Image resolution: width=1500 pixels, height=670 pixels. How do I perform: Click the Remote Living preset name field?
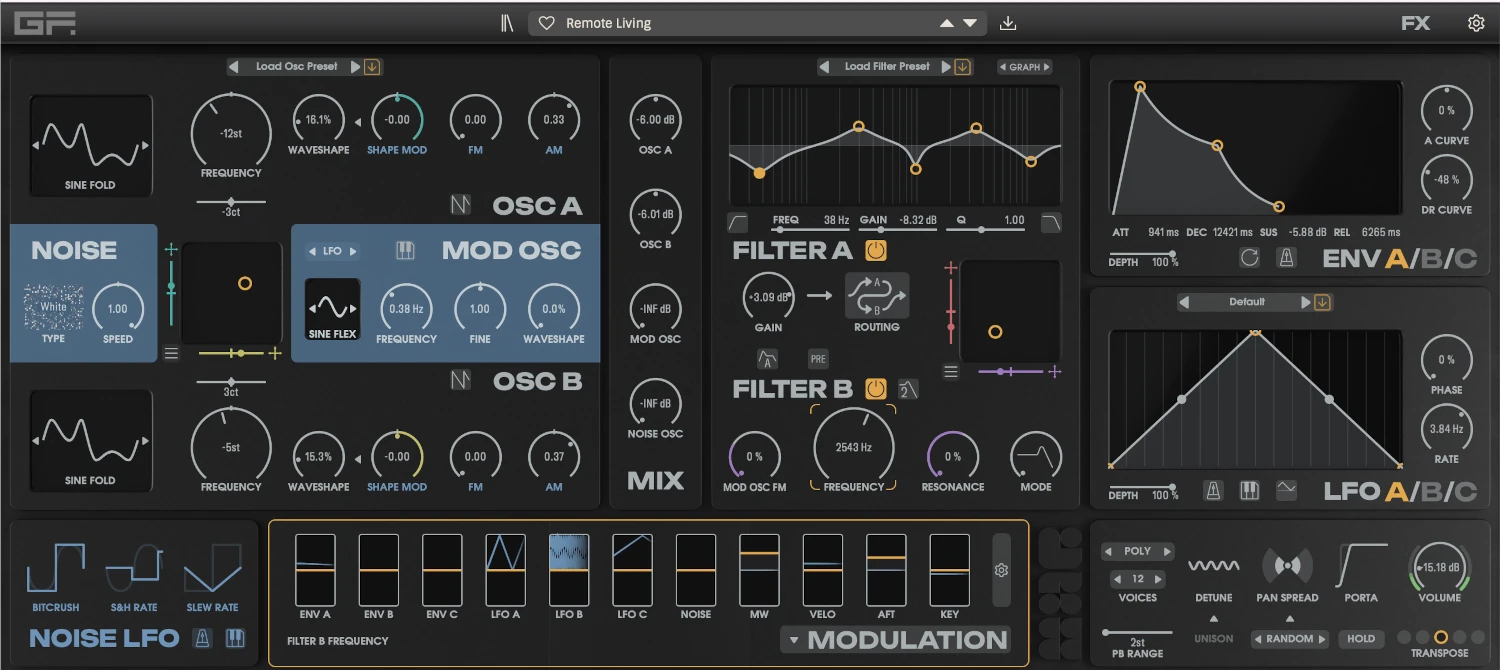(x=610, y=22)
